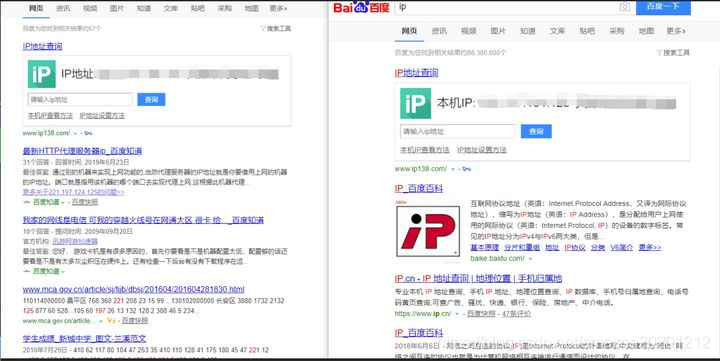The height and width of the screenshot is (361, 720).
Task: Open 图片 tab in left window
Action: tap(117, 8)
